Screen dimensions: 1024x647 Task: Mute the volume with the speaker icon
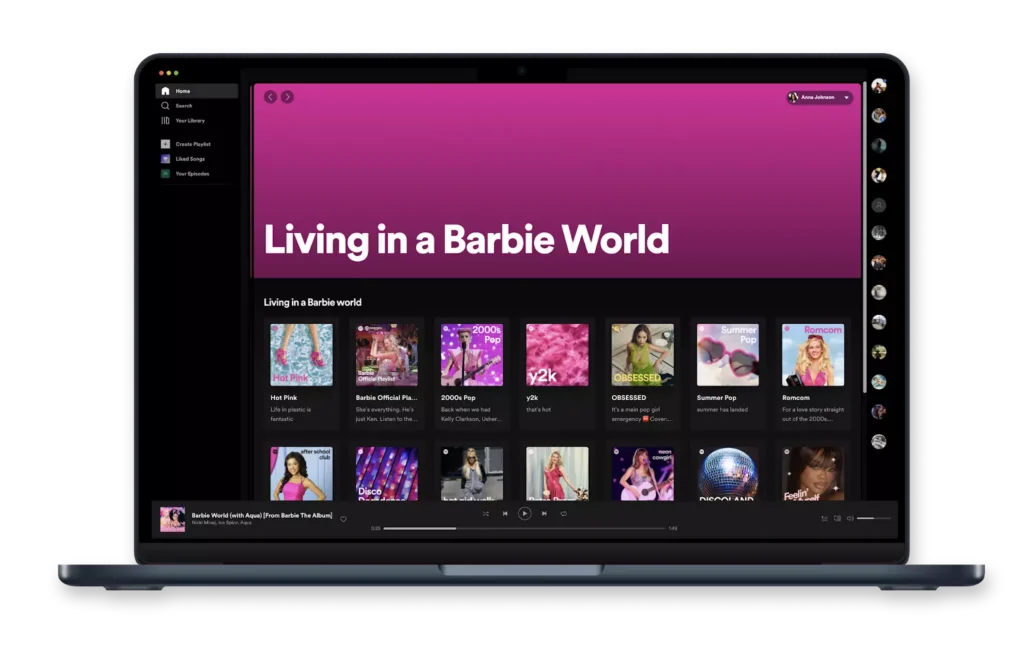click(x=849, y=518)
